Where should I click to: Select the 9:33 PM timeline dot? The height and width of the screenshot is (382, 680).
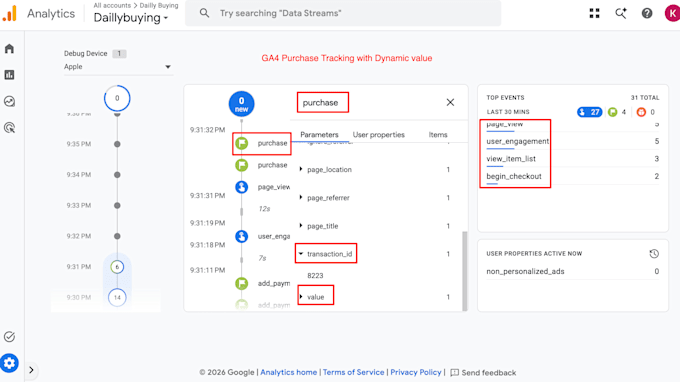click(117, 206)
